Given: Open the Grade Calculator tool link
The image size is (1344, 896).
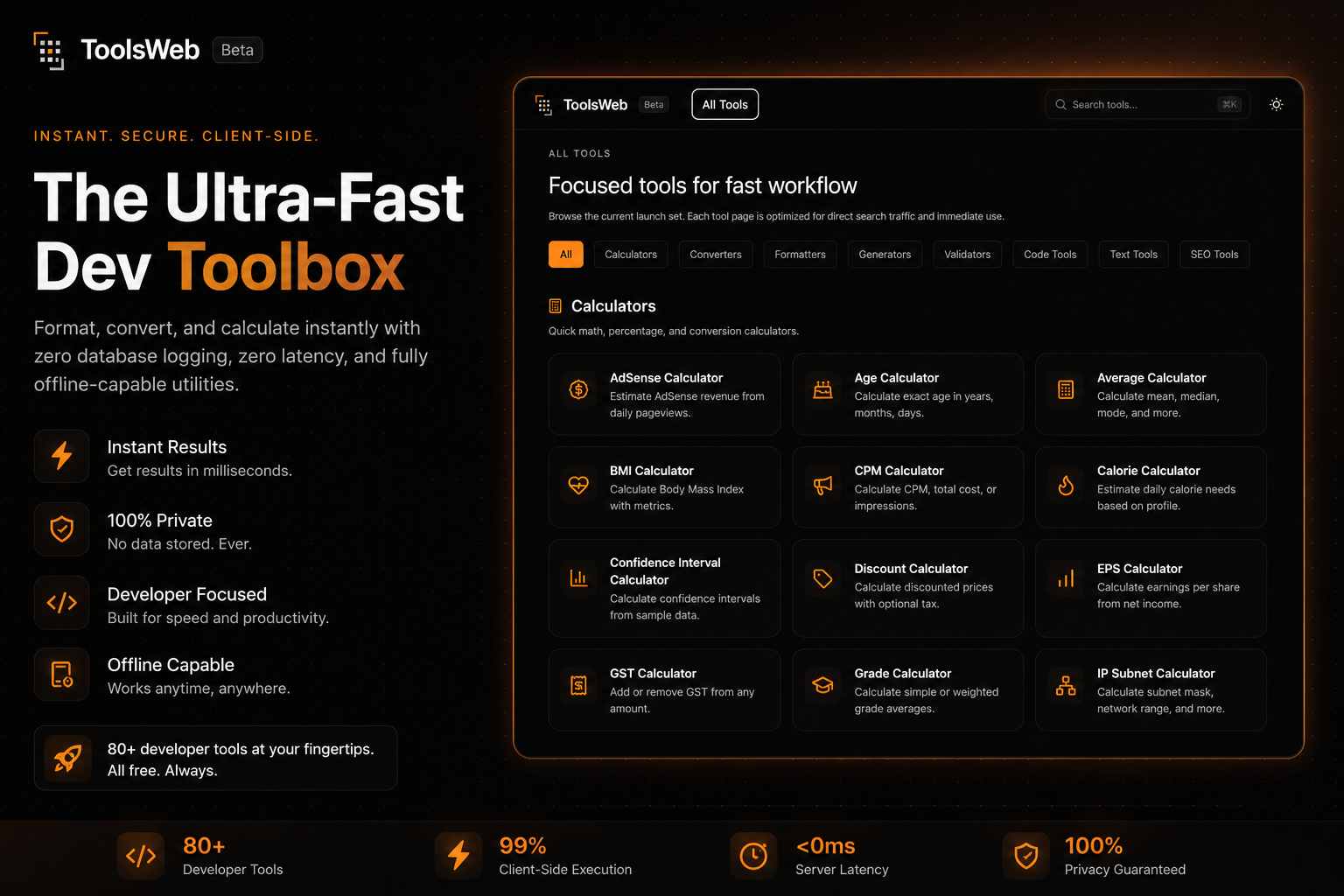Looking at the screenshot, I should tap(908, 689).
